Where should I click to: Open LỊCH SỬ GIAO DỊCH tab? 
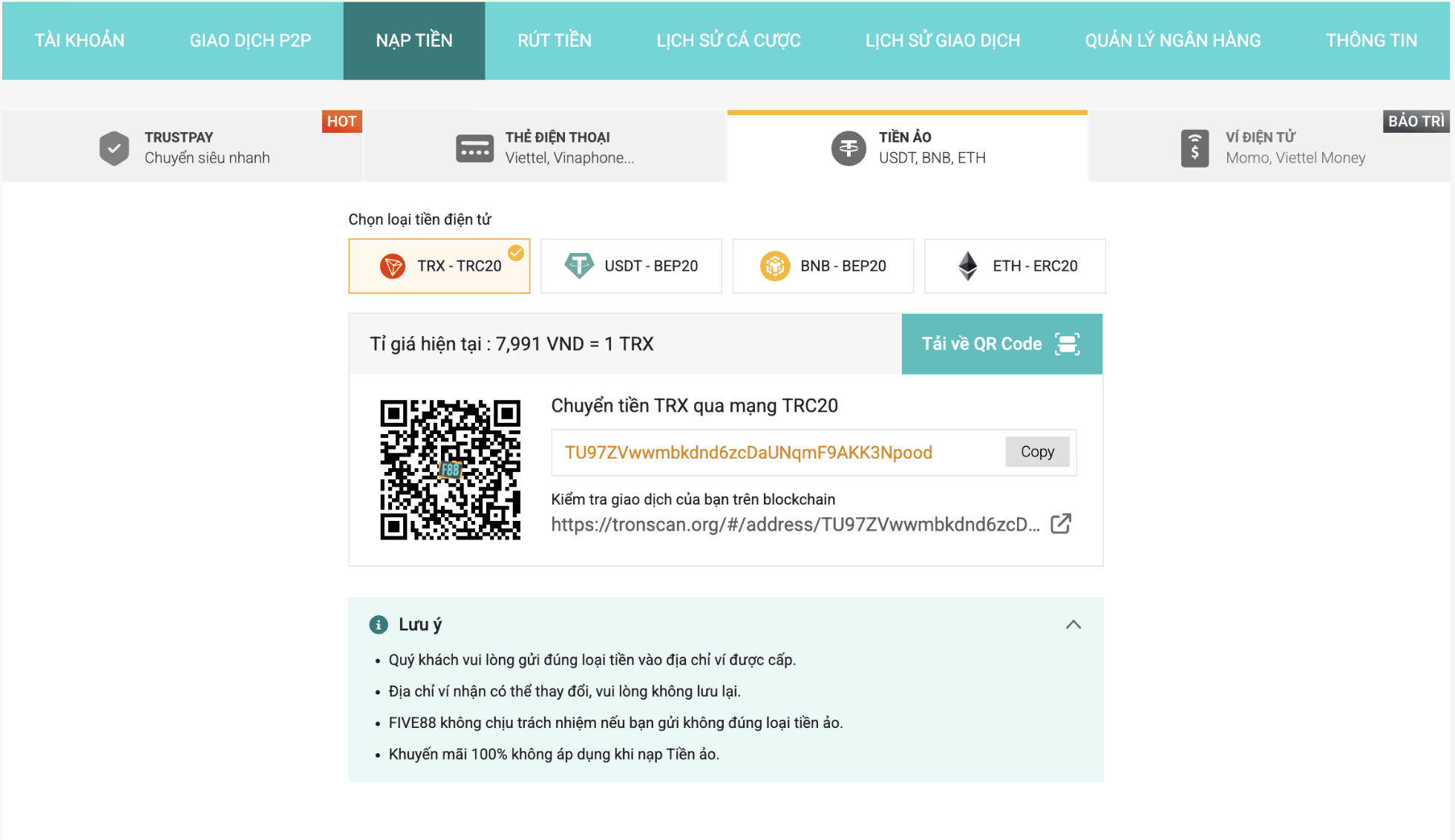[x=943, y=41]
